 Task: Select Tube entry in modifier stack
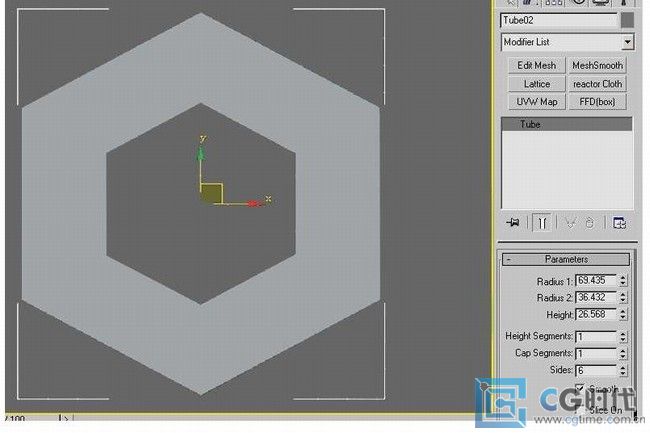567,124
